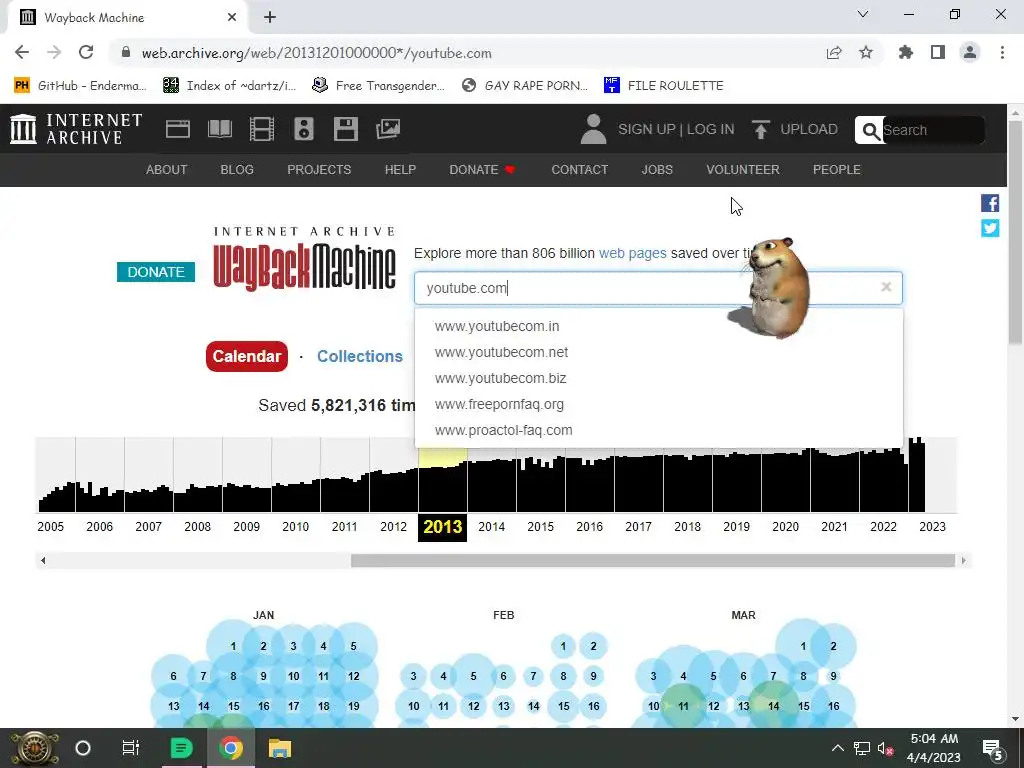
Task: Show hidden system tray icons
Action: [x=838, y=748]
